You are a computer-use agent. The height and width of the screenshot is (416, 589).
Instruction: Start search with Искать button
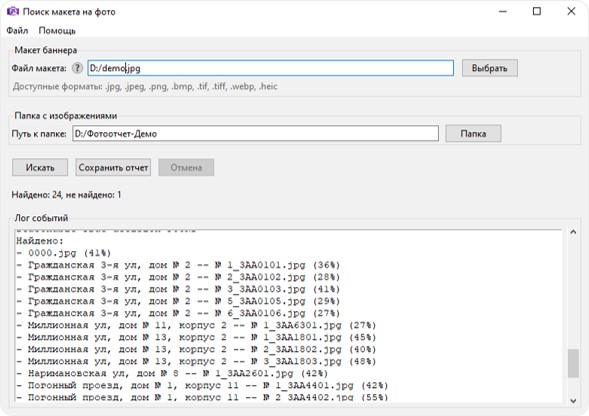pyautogui.click(x=40, y=167)
